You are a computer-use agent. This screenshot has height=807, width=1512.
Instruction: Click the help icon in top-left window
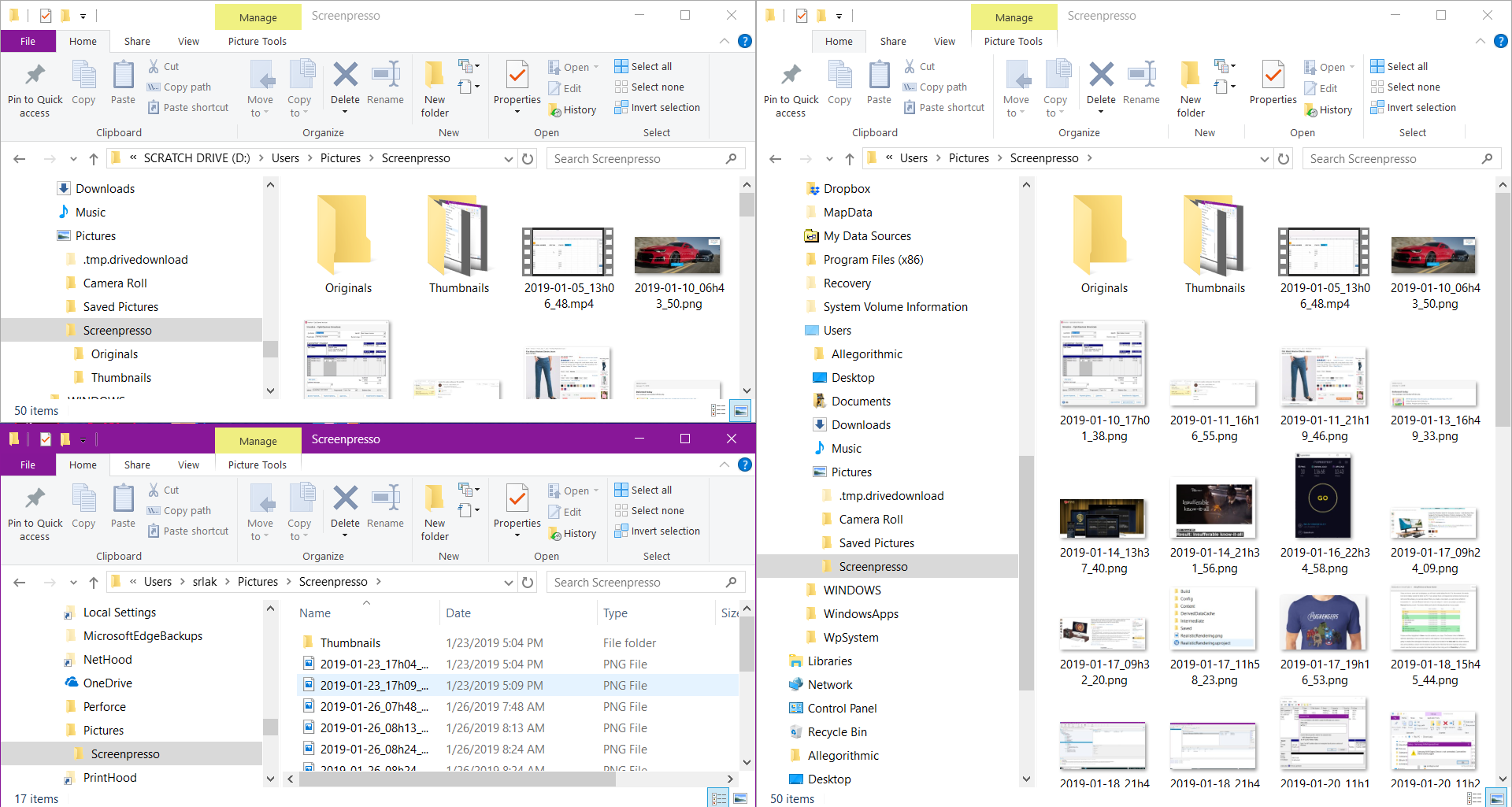pyautogui.click(x=744, y=41)
